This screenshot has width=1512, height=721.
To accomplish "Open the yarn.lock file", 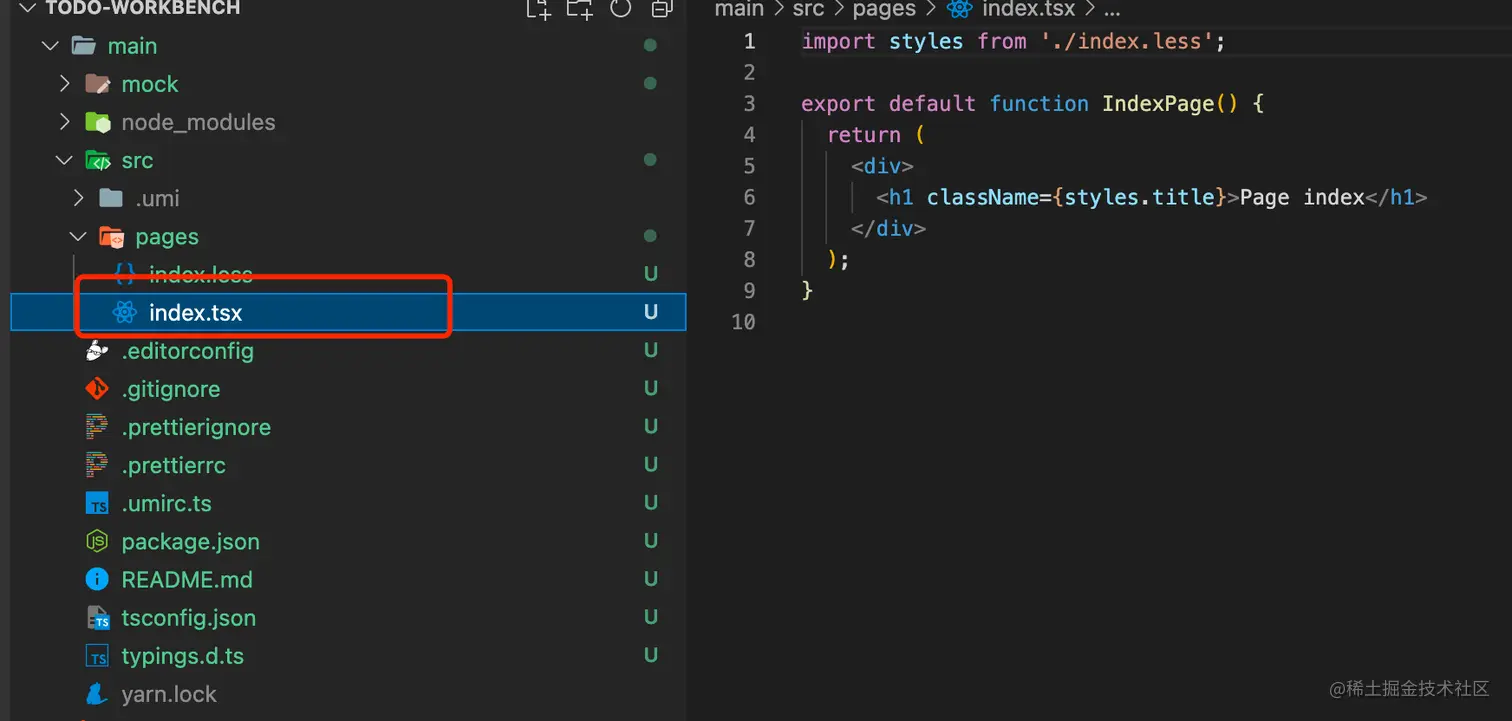I will coord(169,694).
